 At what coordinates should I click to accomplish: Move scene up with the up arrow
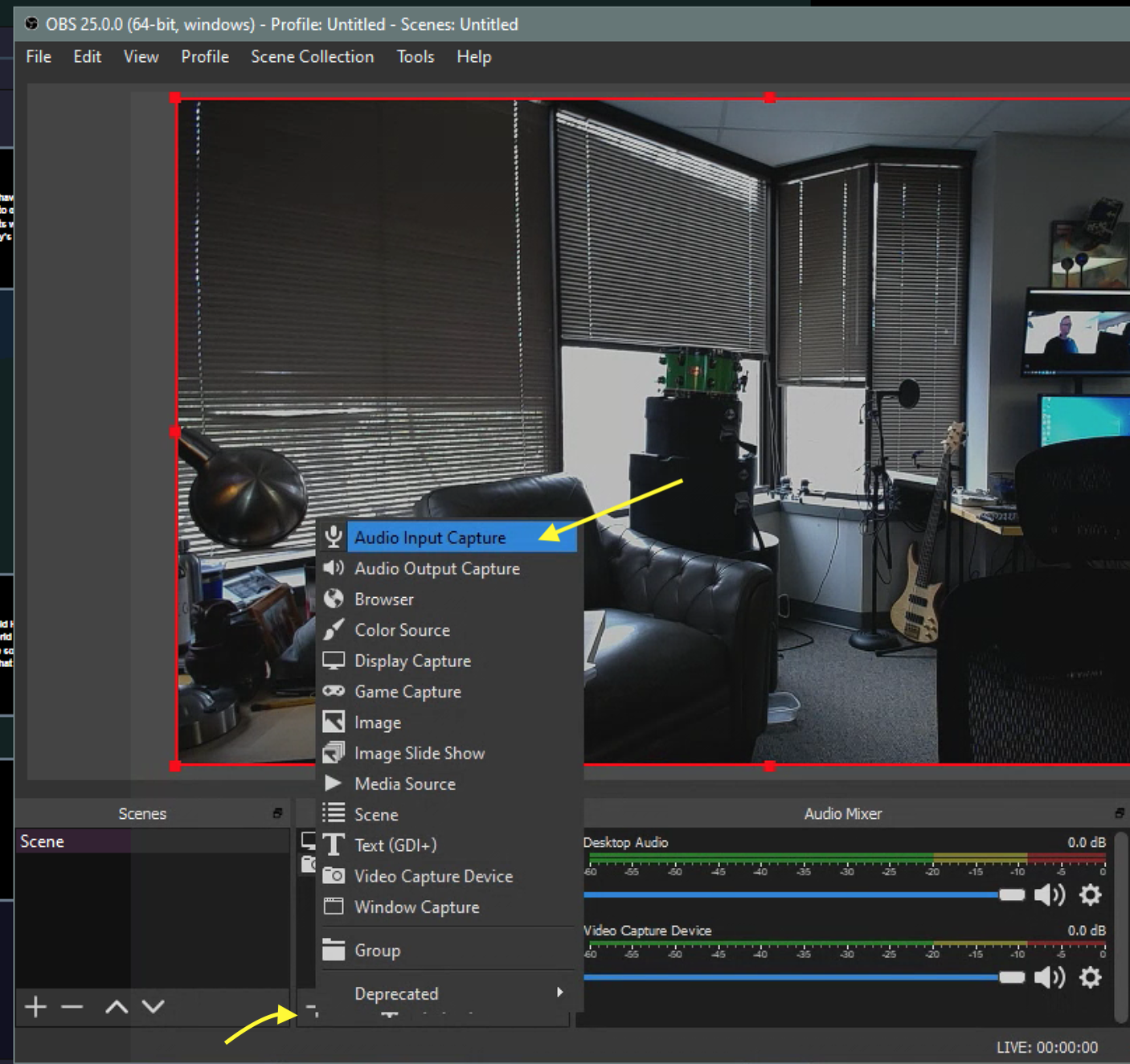coord(117,1007)
